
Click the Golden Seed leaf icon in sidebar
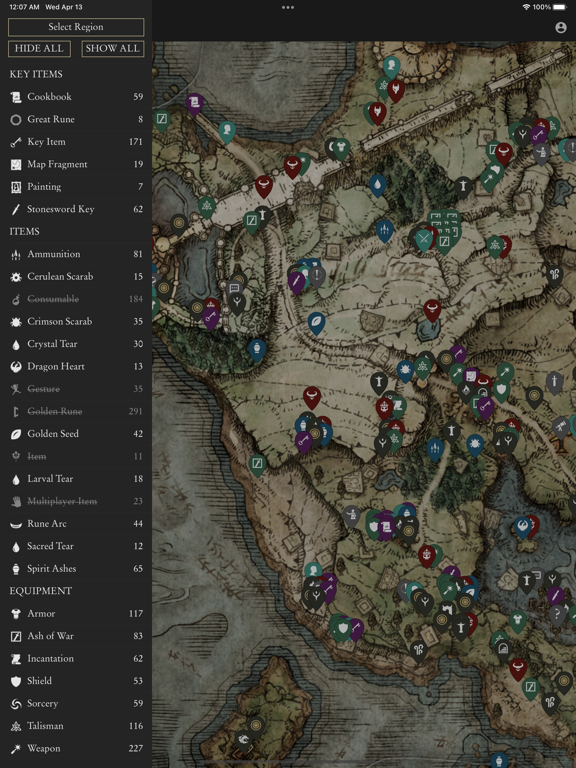point(16,434)
